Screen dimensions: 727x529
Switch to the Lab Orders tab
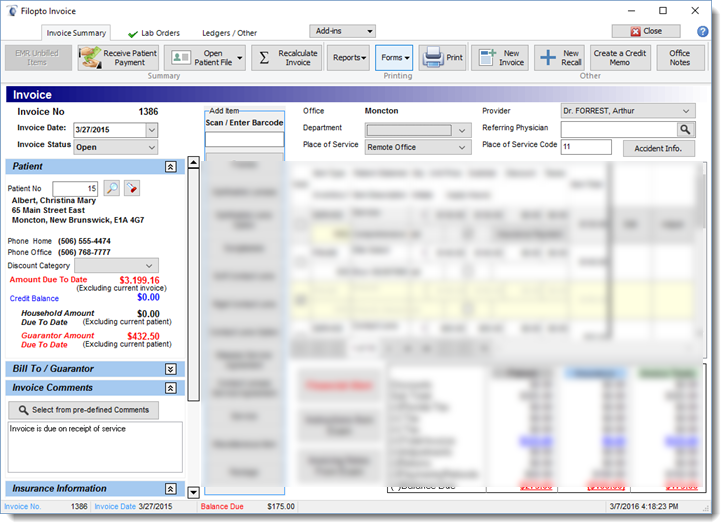[x=154, y=33]
